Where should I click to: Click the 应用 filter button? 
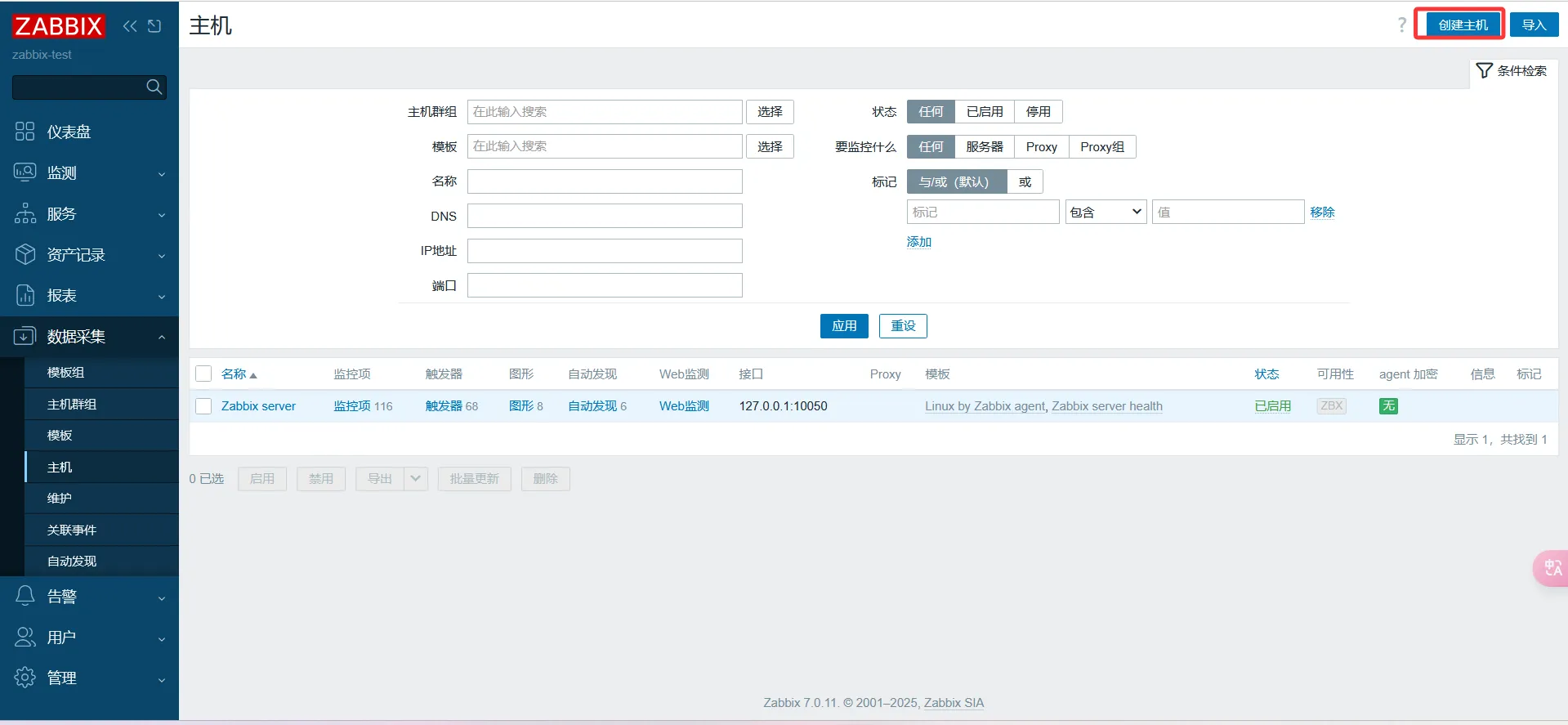point(844,325)
